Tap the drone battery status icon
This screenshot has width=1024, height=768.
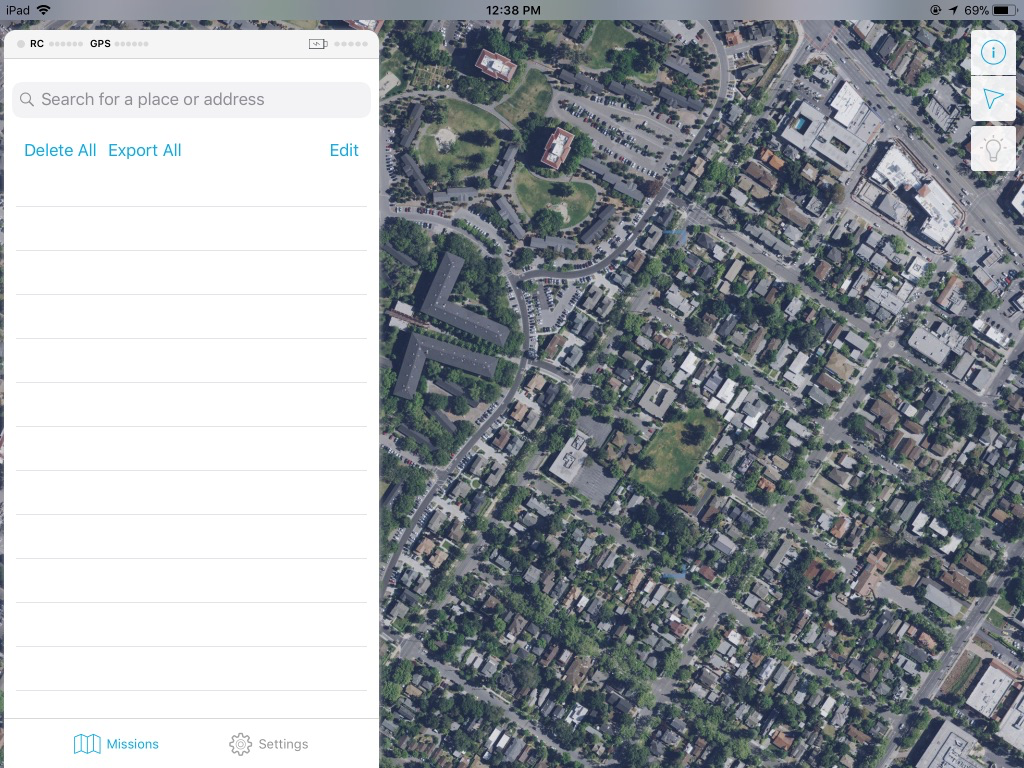tap(318, 44)
